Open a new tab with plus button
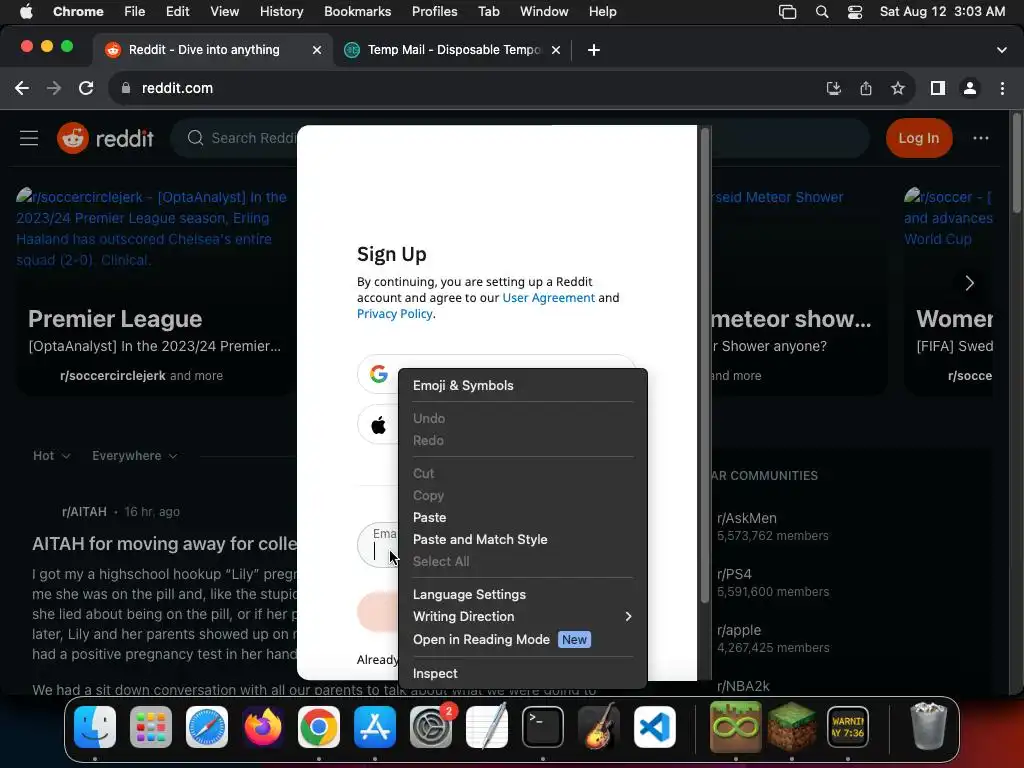Viewport: 1024px width, 768px height. 594,50
